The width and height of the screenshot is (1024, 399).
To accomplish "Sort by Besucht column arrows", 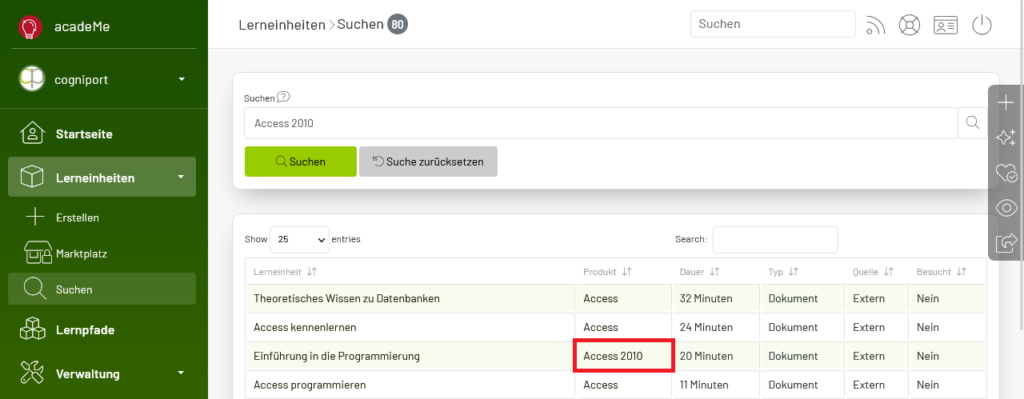I will [961, 272].
